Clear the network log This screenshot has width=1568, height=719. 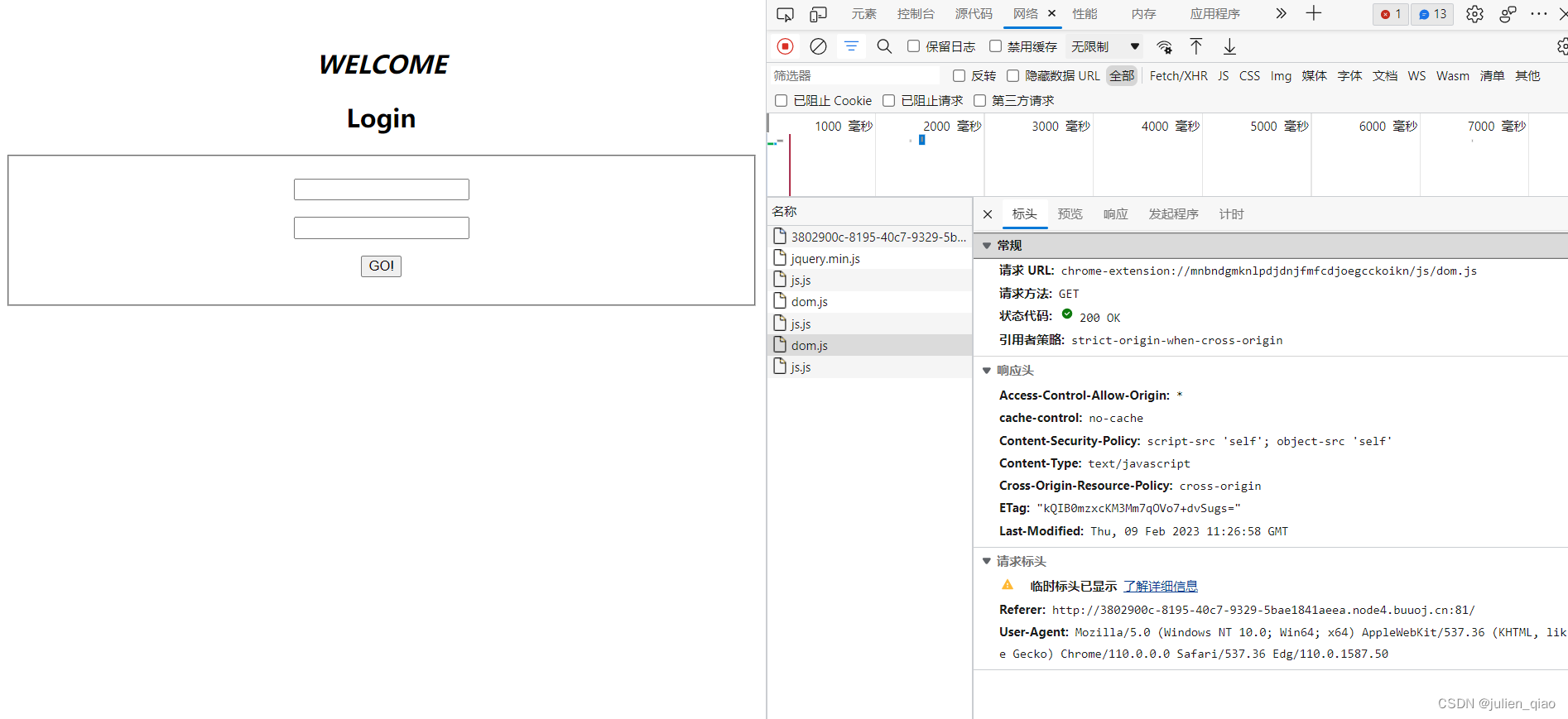coord(818,46)
